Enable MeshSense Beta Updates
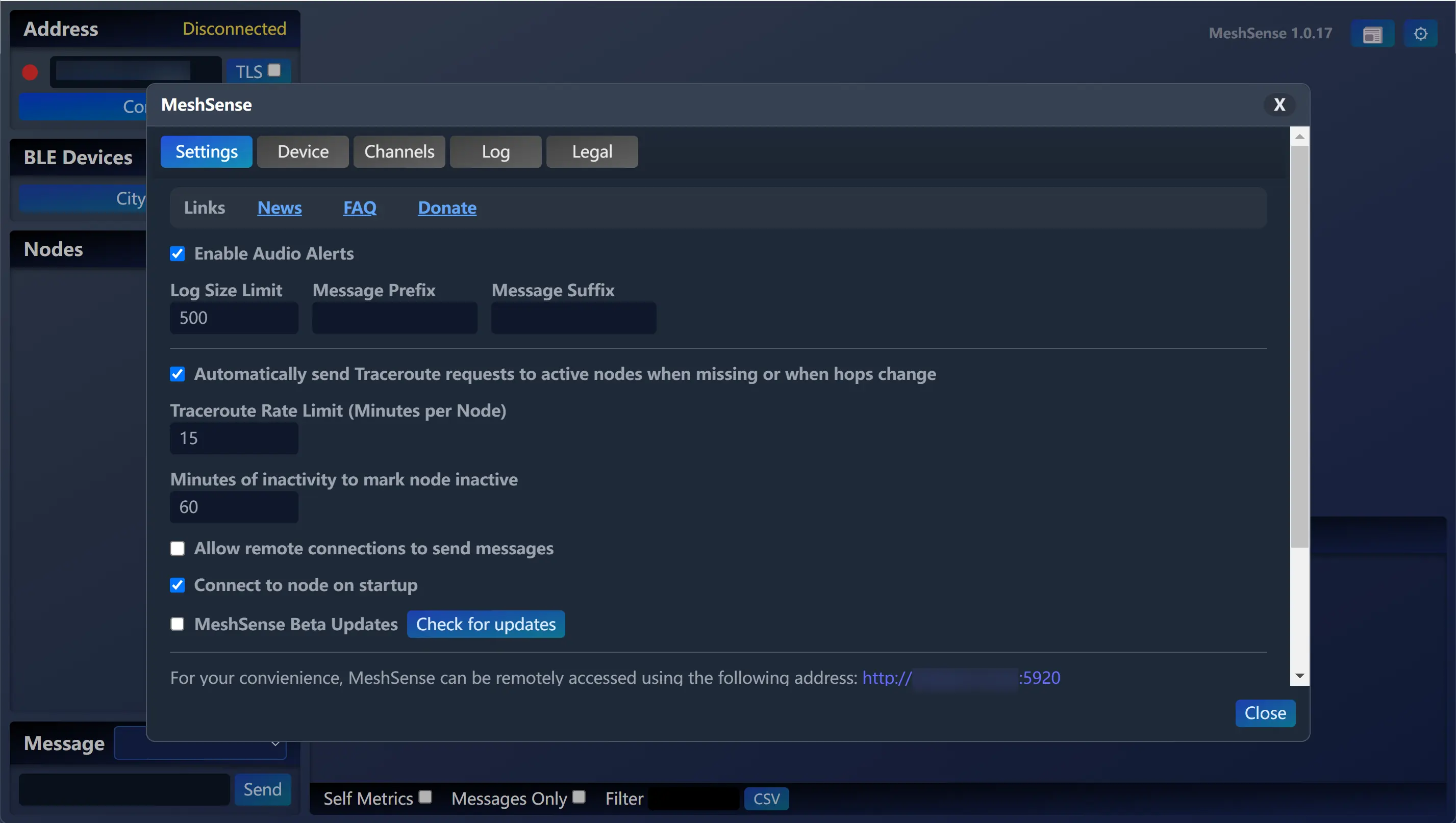 tap(177, 624)
